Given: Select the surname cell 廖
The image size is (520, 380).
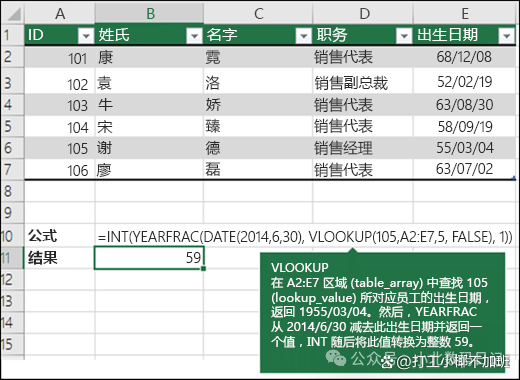Looking at the screenshot, I should pos(149,169).
